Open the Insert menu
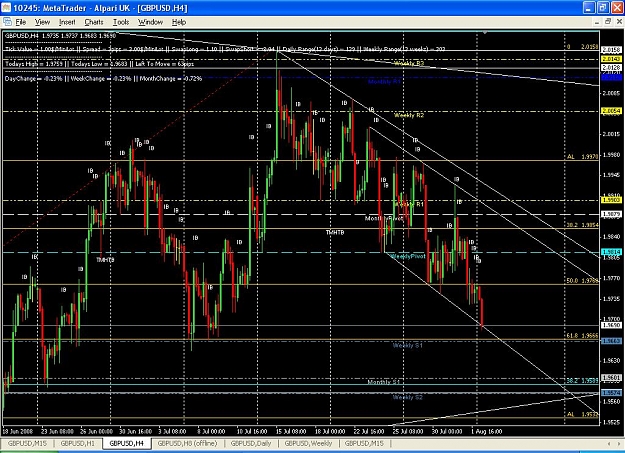Viewport: 625px width, 453px height. [67, 22]
